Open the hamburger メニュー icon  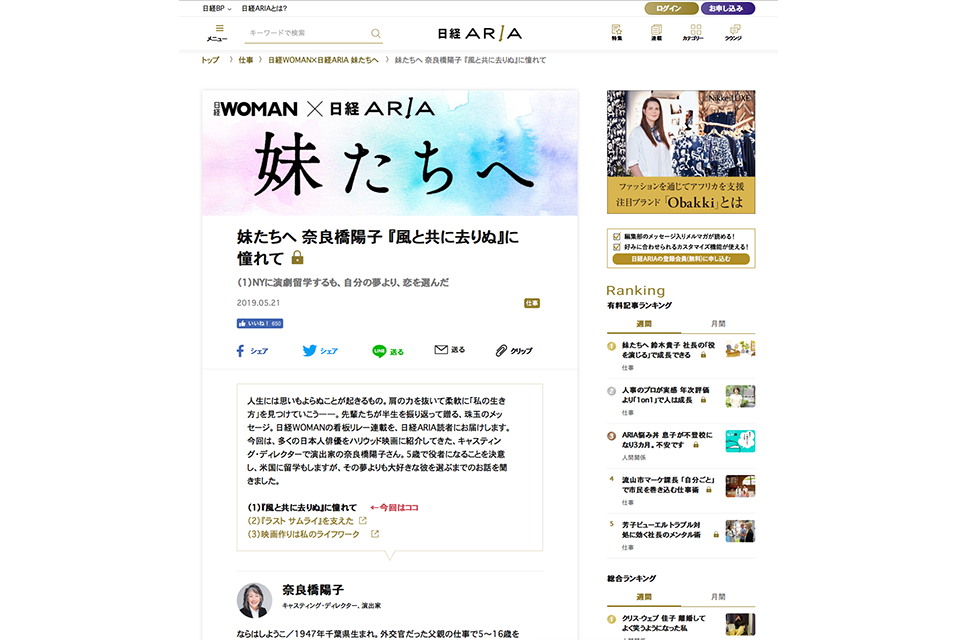click(x=217, y=33)
